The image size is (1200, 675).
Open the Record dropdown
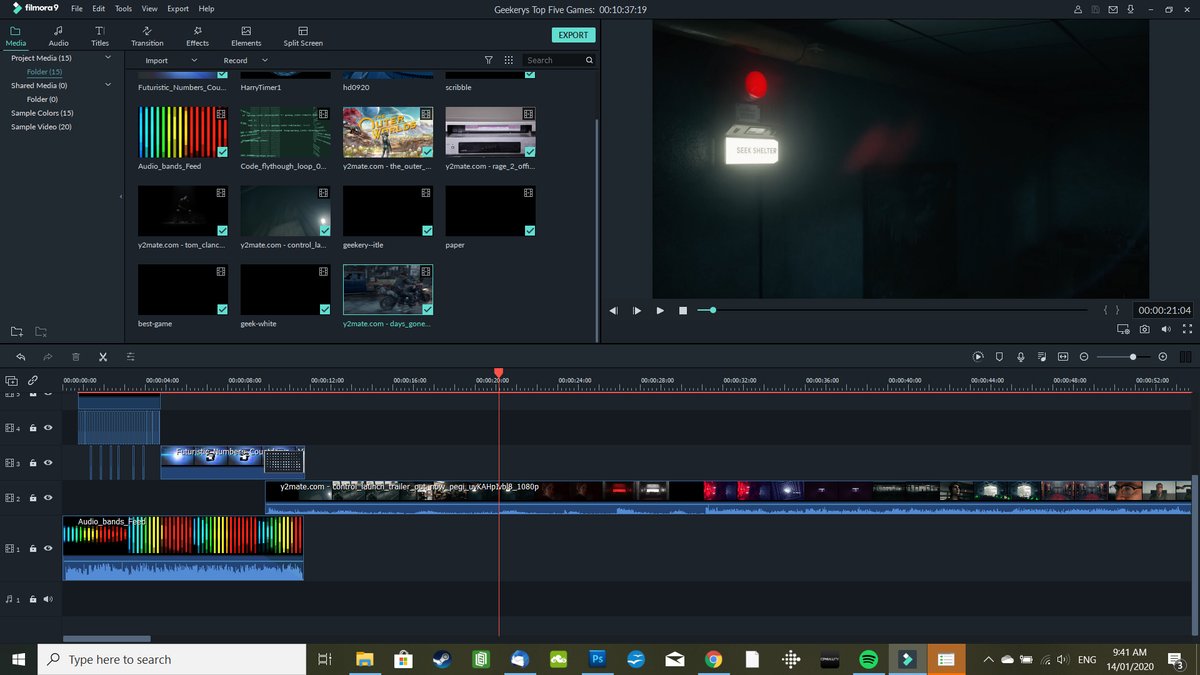pos(245,60)
